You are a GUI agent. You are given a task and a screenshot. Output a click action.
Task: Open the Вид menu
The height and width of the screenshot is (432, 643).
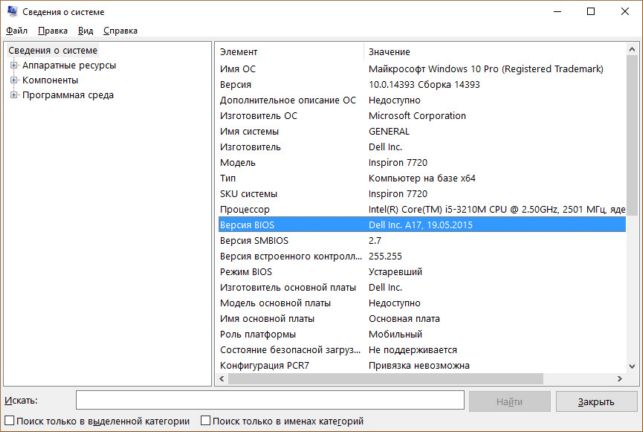85,31
